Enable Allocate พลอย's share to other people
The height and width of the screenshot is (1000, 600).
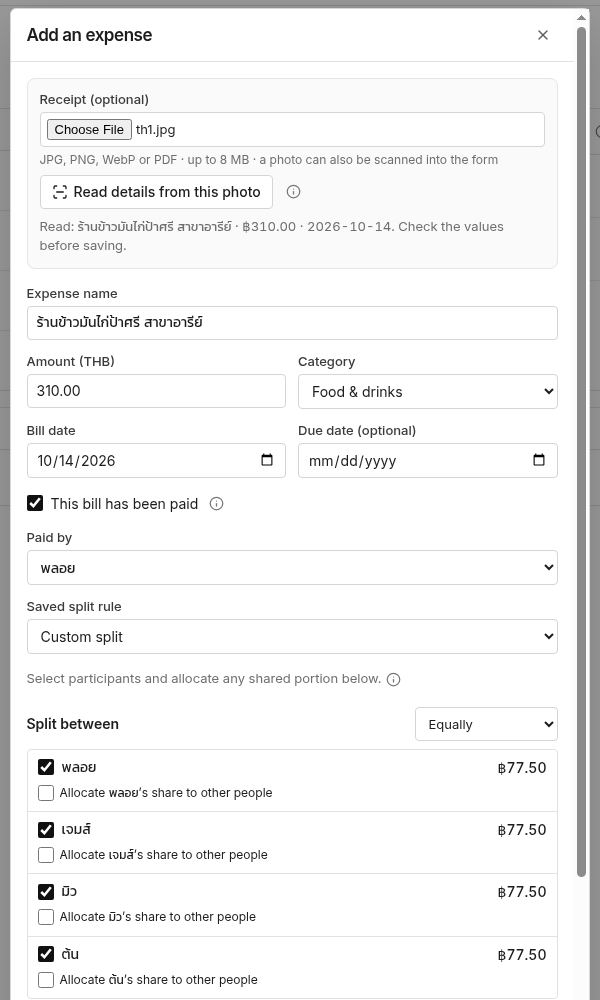click(46, 793)
